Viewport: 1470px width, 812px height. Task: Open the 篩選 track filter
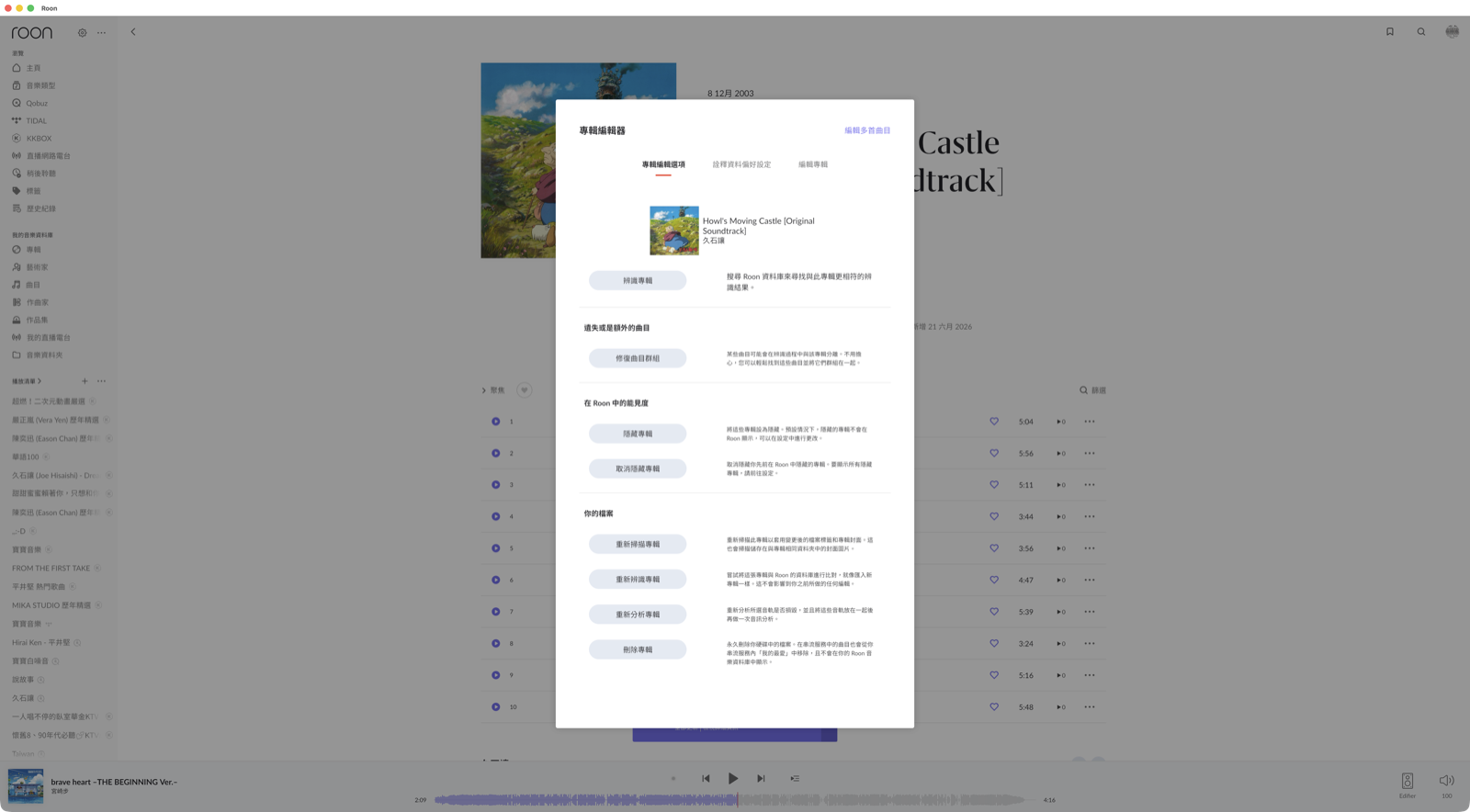[x=1092, y=390]
